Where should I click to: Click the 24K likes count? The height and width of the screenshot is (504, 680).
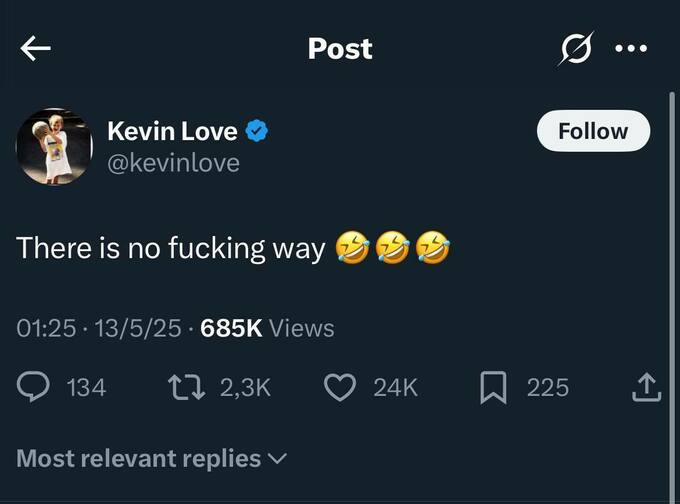pos(395,387)
